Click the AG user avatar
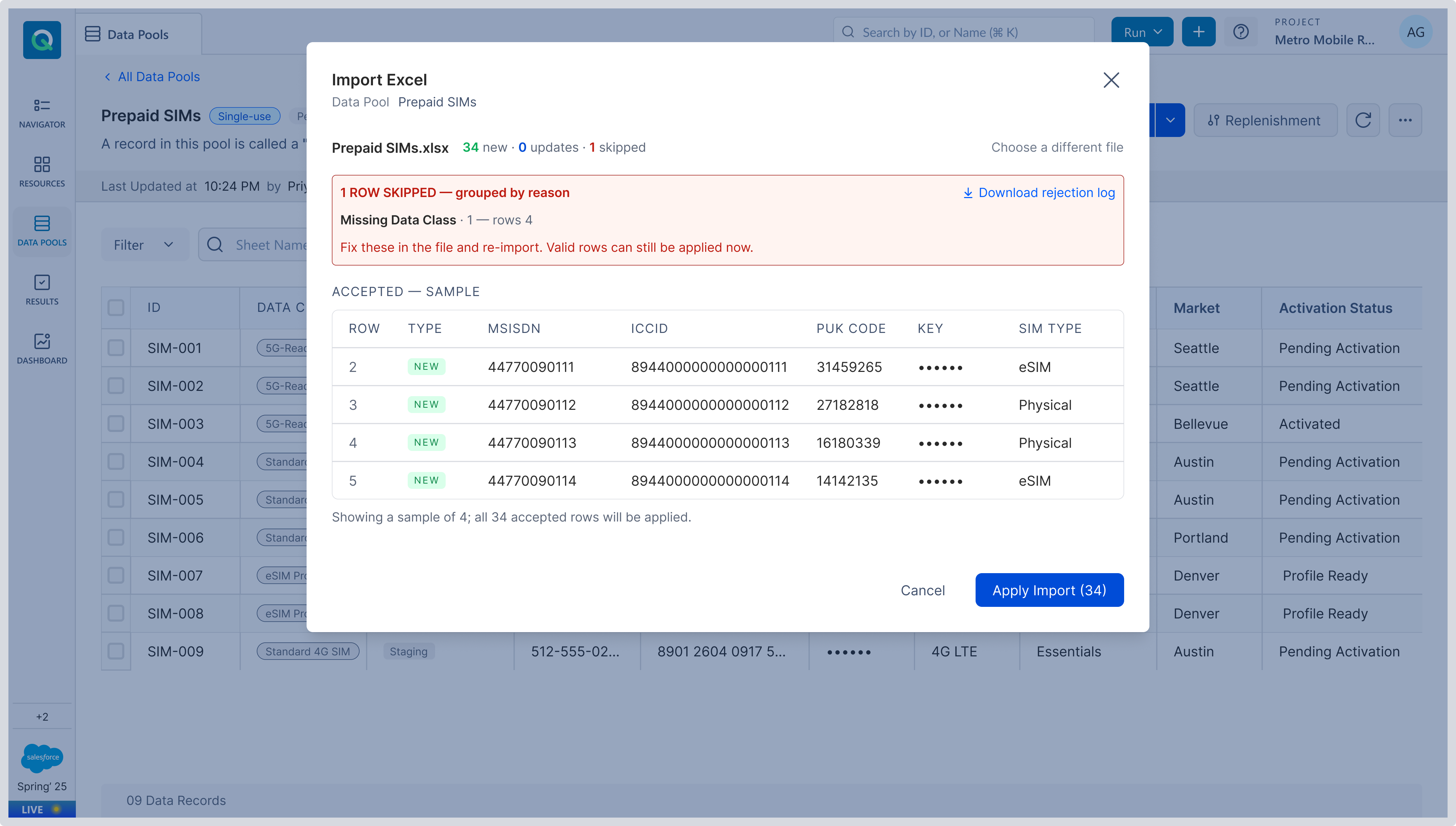This screenshot has height=826, width=1456. pyautogui.click(x=1415, y=32)
